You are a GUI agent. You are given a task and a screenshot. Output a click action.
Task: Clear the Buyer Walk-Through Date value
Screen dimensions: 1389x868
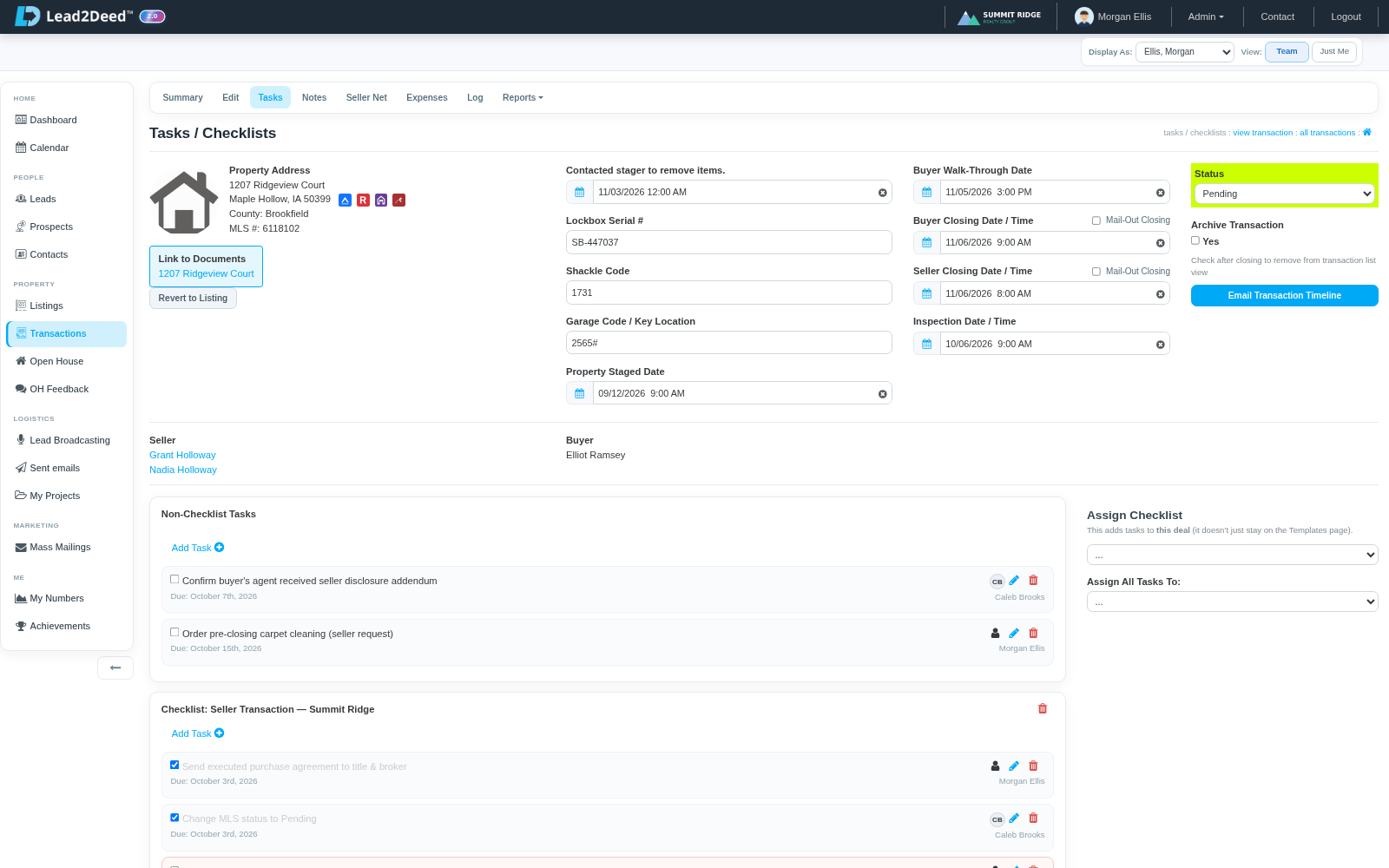pos(1160,193)
